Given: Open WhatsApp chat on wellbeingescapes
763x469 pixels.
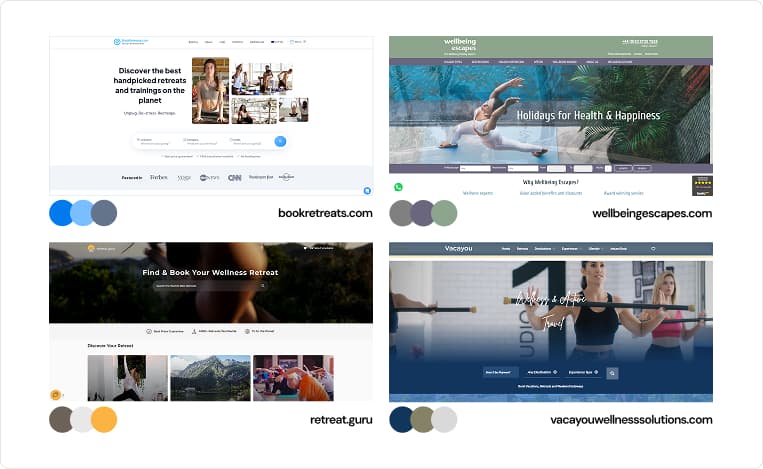Looking at the screenshot, I should point(399,187).
